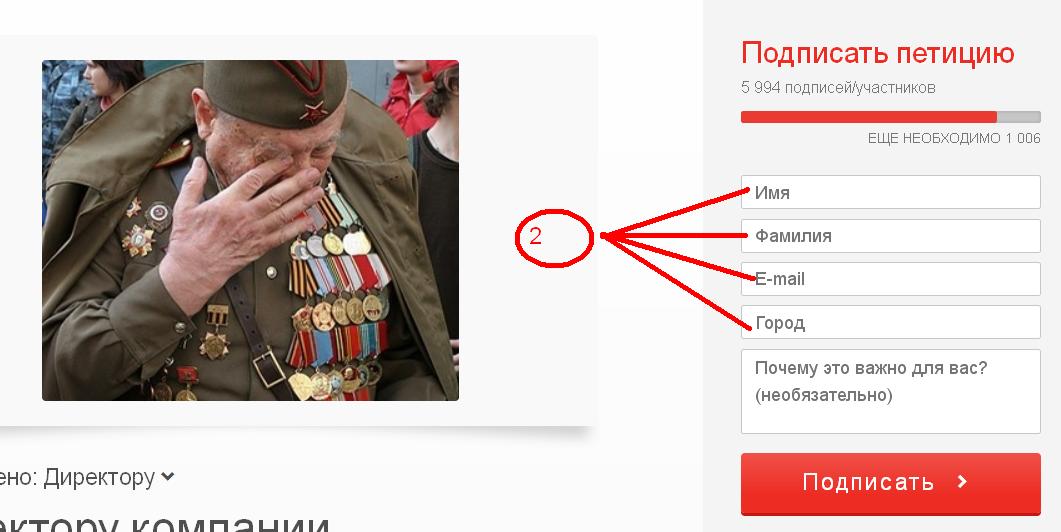The height and width of the screenshot is (532, 1061).
Task: Open the veteran photo thumbnail
Action: [250, 230]
